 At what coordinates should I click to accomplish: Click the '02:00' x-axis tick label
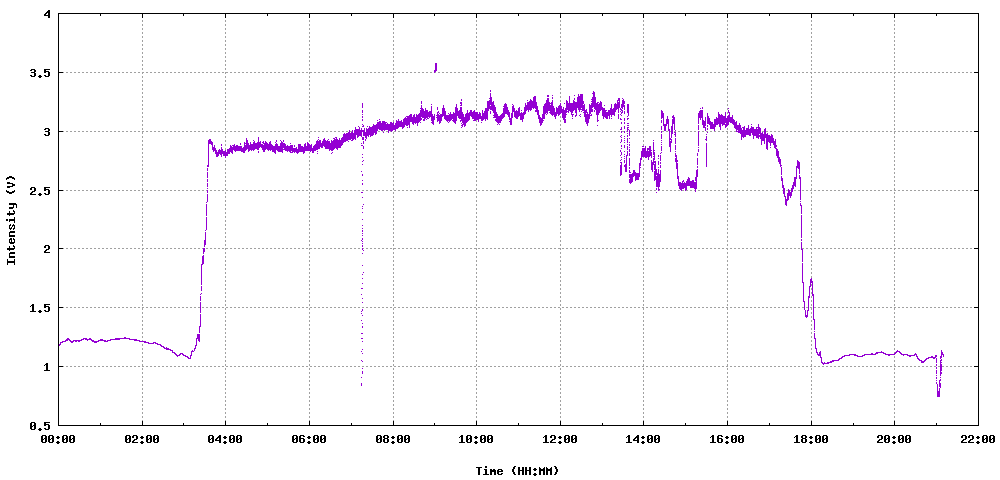click(142, 440)
